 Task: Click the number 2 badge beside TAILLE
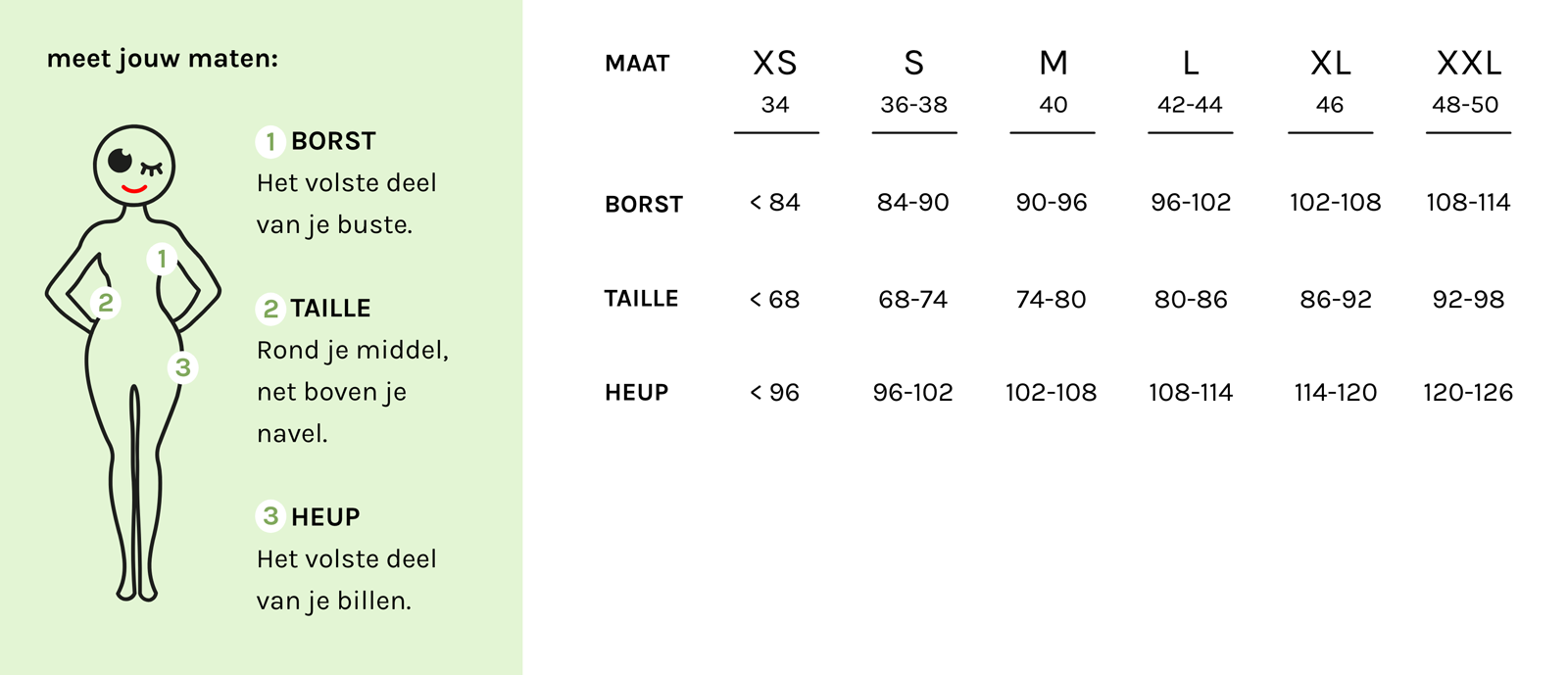click(x=270, y=309)
